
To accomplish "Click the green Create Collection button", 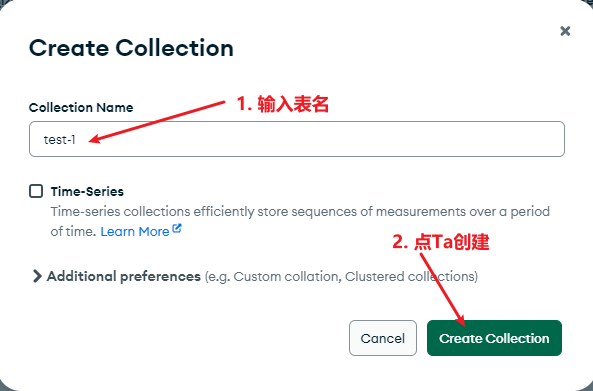I will tap(494, 338).
